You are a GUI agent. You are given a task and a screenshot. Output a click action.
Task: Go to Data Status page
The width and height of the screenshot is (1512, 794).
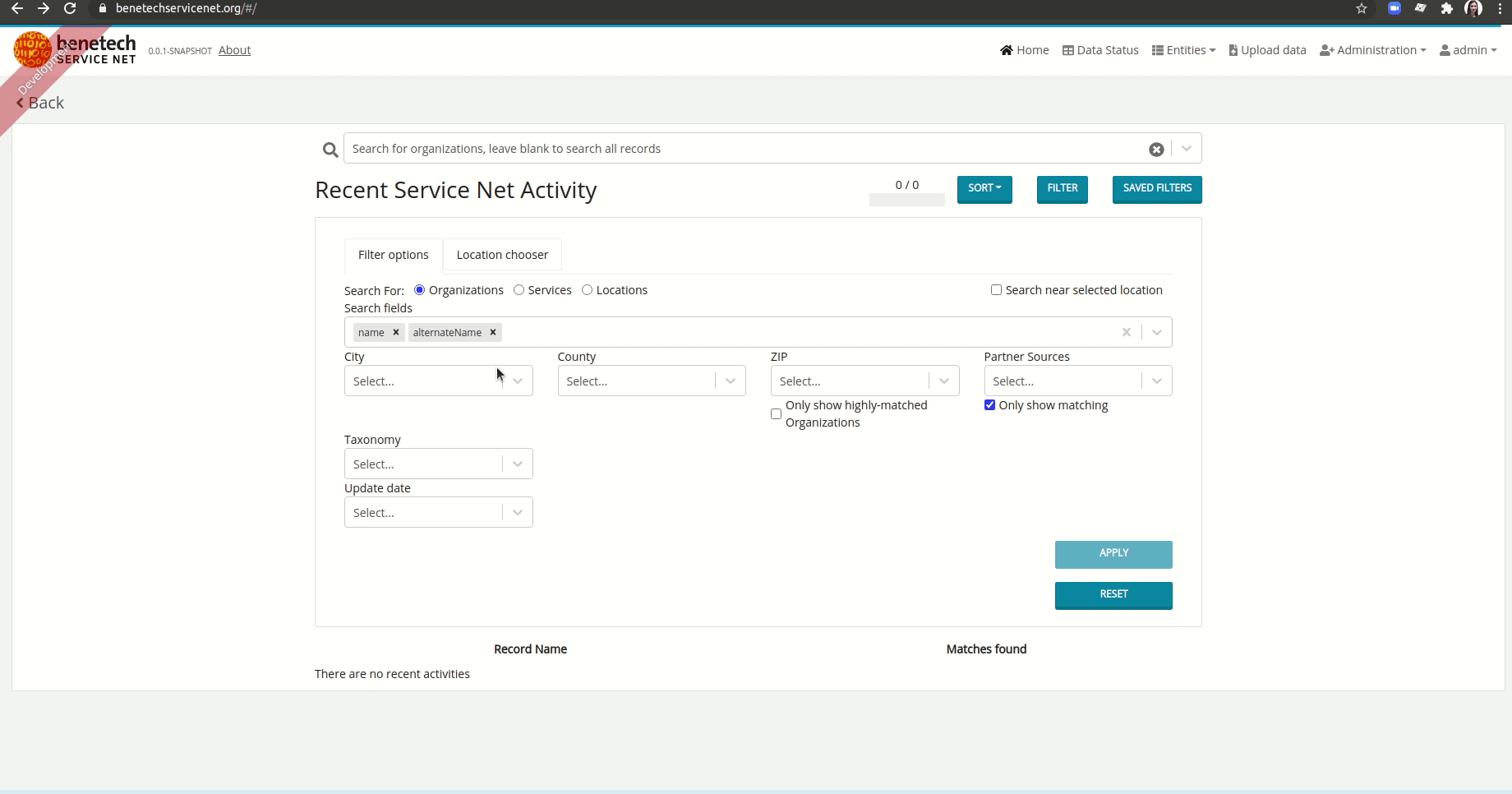pyautogui.click(x=1100, y=50)
